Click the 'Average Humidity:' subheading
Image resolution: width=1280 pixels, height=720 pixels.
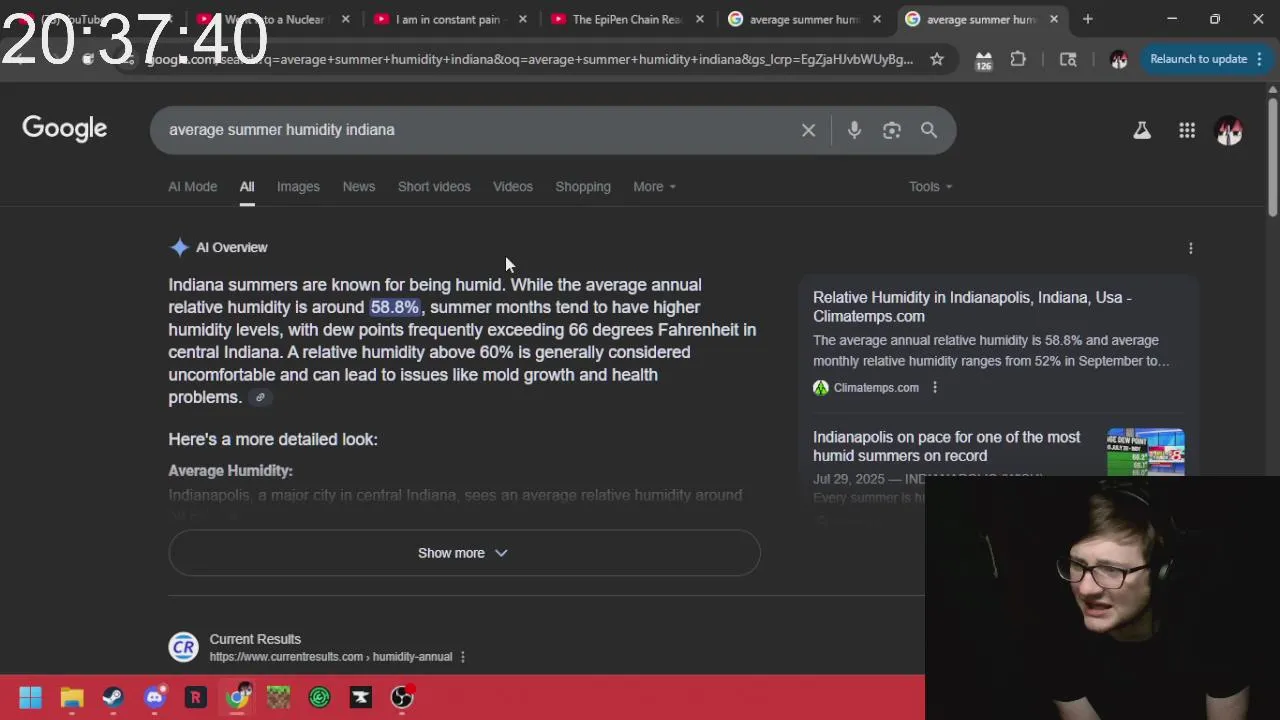click(230, 471)
